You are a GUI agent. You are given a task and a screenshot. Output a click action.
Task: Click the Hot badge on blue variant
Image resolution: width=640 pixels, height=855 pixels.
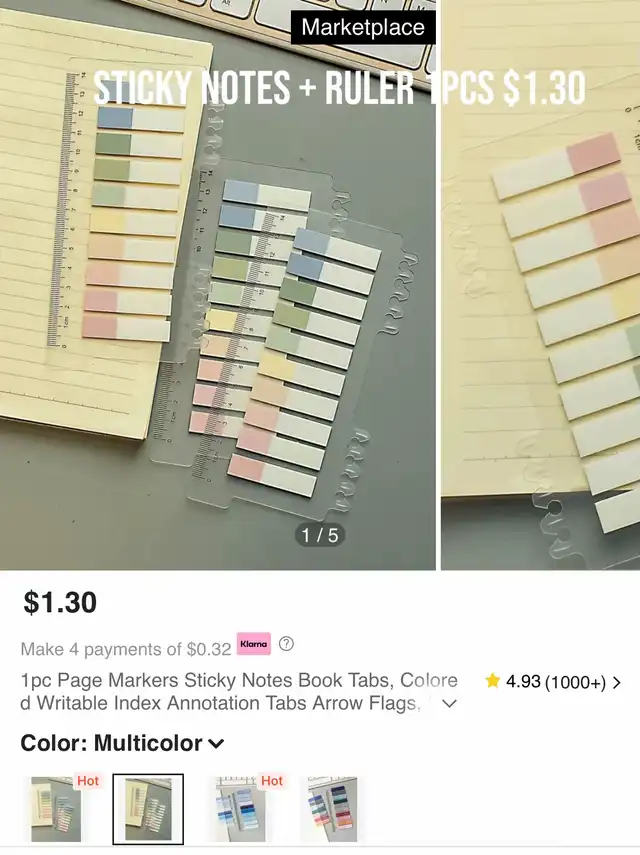(271, 781)
